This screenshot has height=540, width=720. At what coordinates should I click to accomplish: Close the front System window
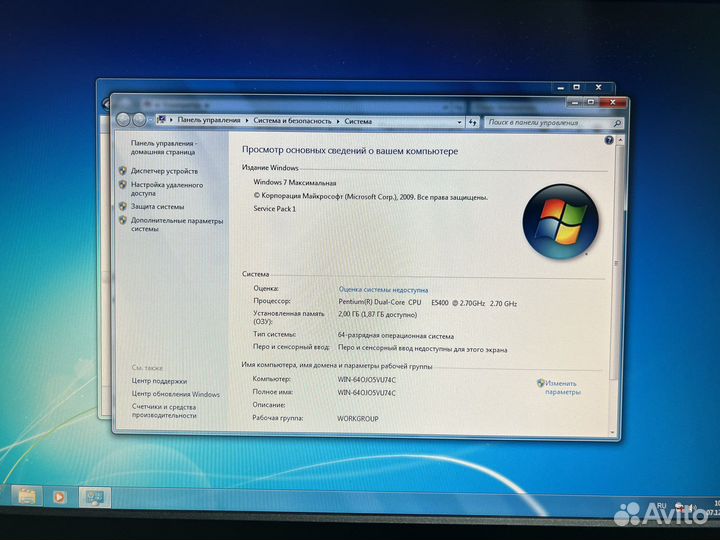click(x=613, y=102)
